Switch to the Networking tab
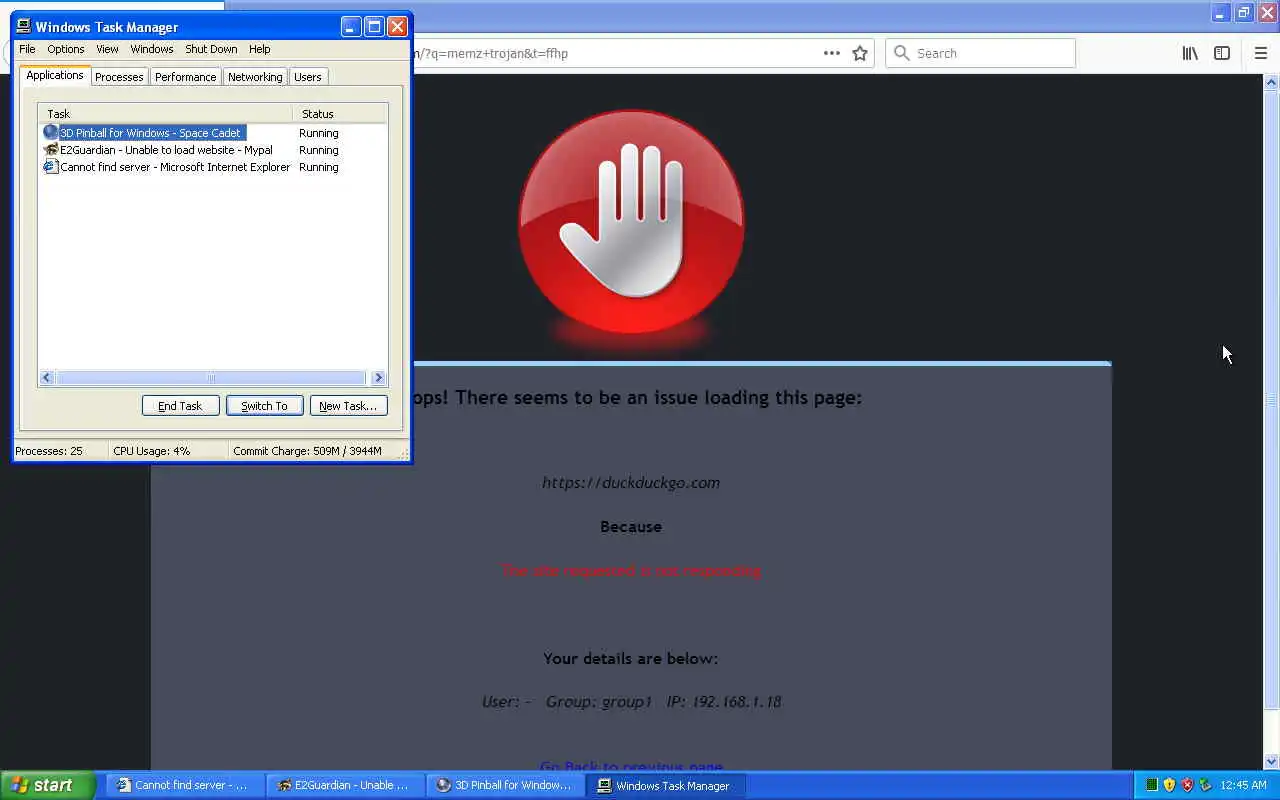 (255, 77)
